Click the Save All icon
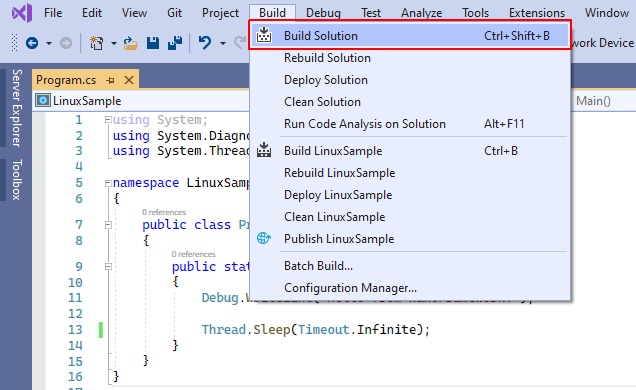 click(x=175, y=43)
